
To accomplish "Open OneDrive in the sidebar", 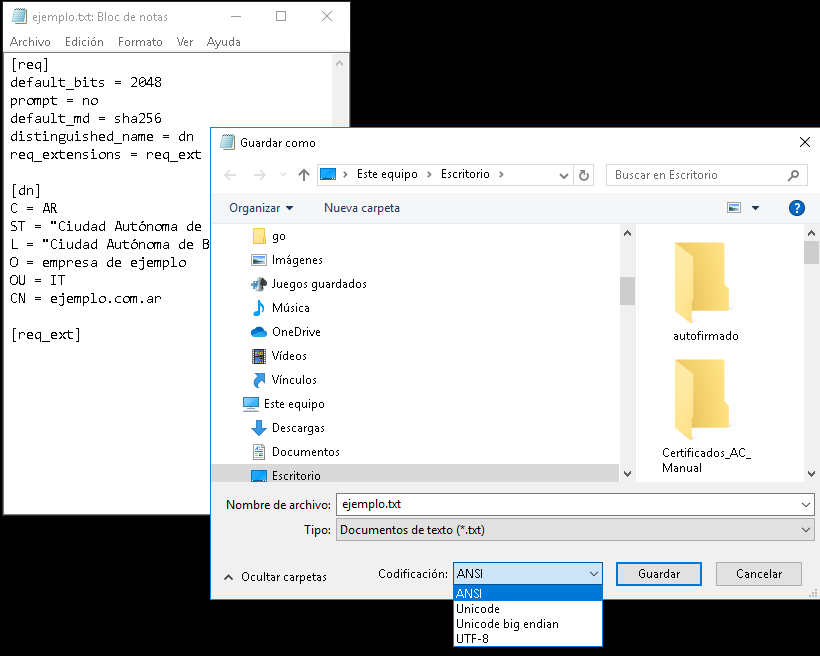I will (x=295, y=332).
